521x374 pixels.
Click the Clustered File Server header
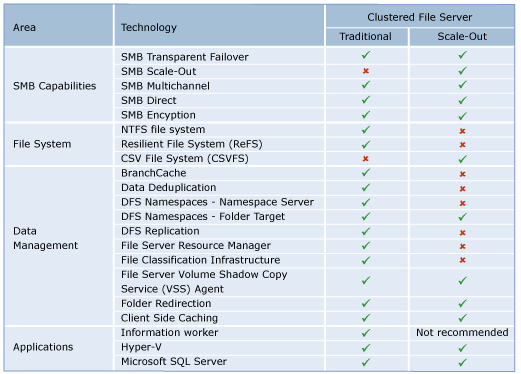pyautogui.click(x=420, y=17)
